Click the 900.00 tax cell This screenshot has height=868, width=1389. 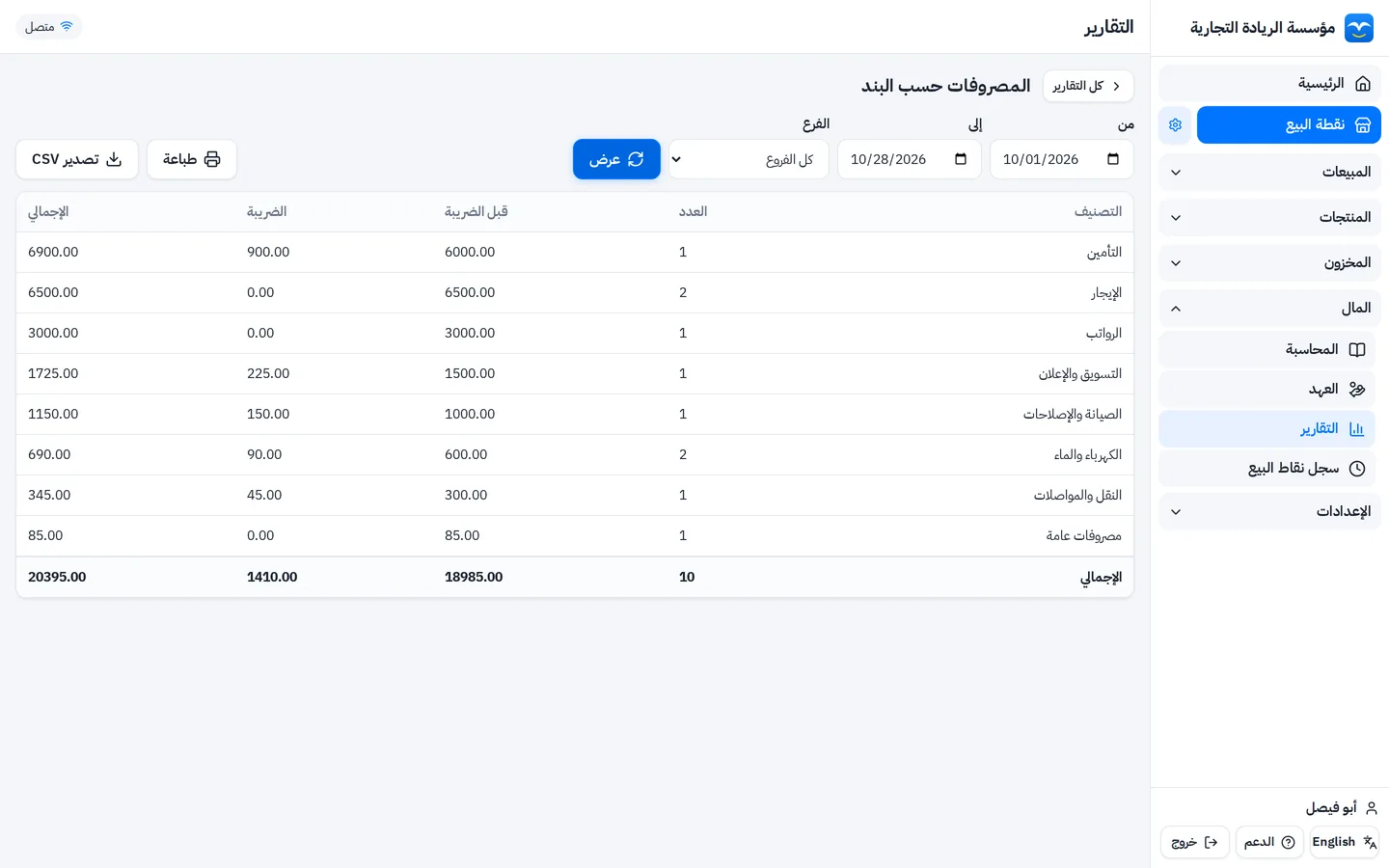(268, 253)
